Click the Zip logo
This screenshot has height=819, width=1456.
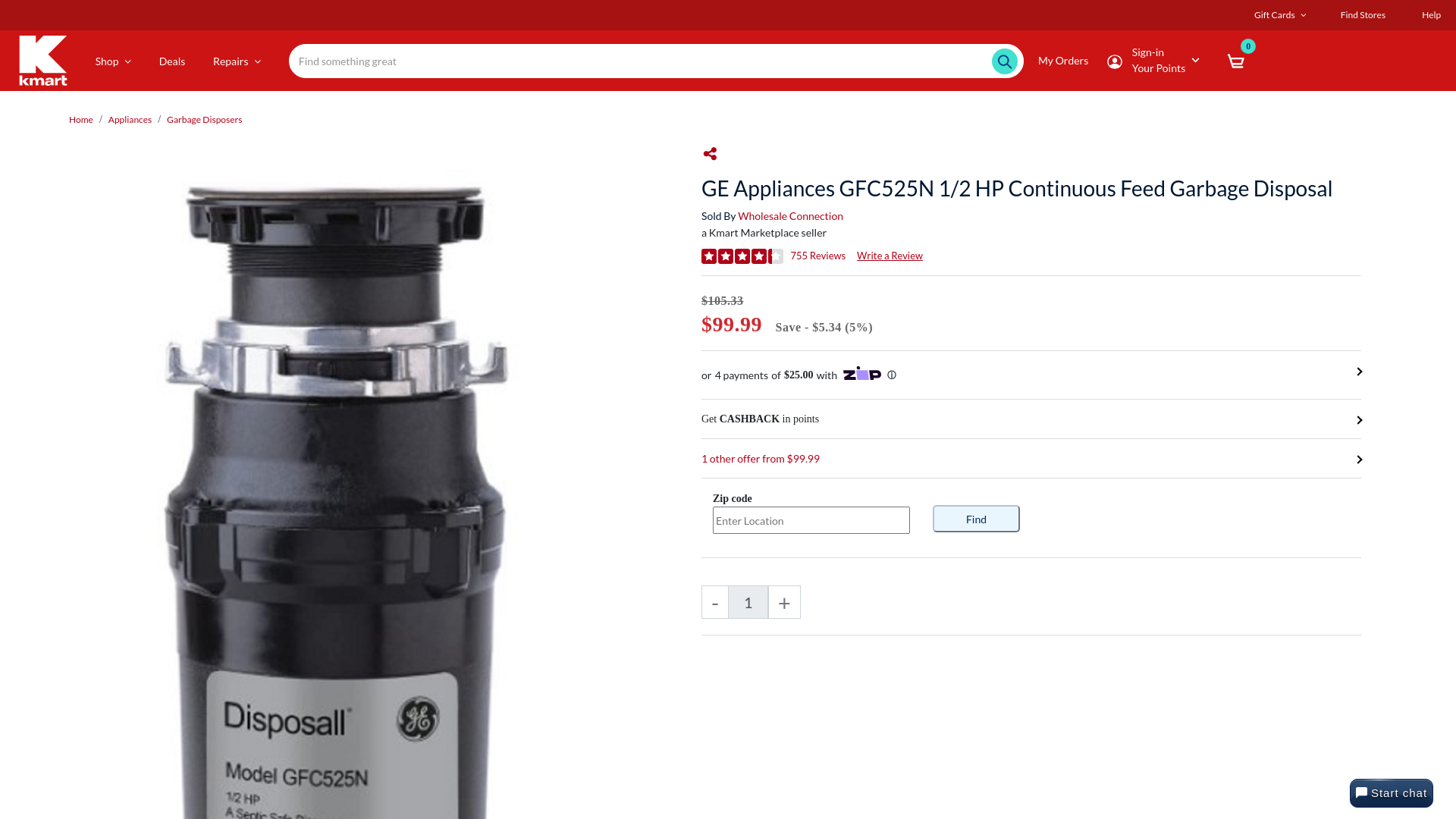[x=862, y=374]
